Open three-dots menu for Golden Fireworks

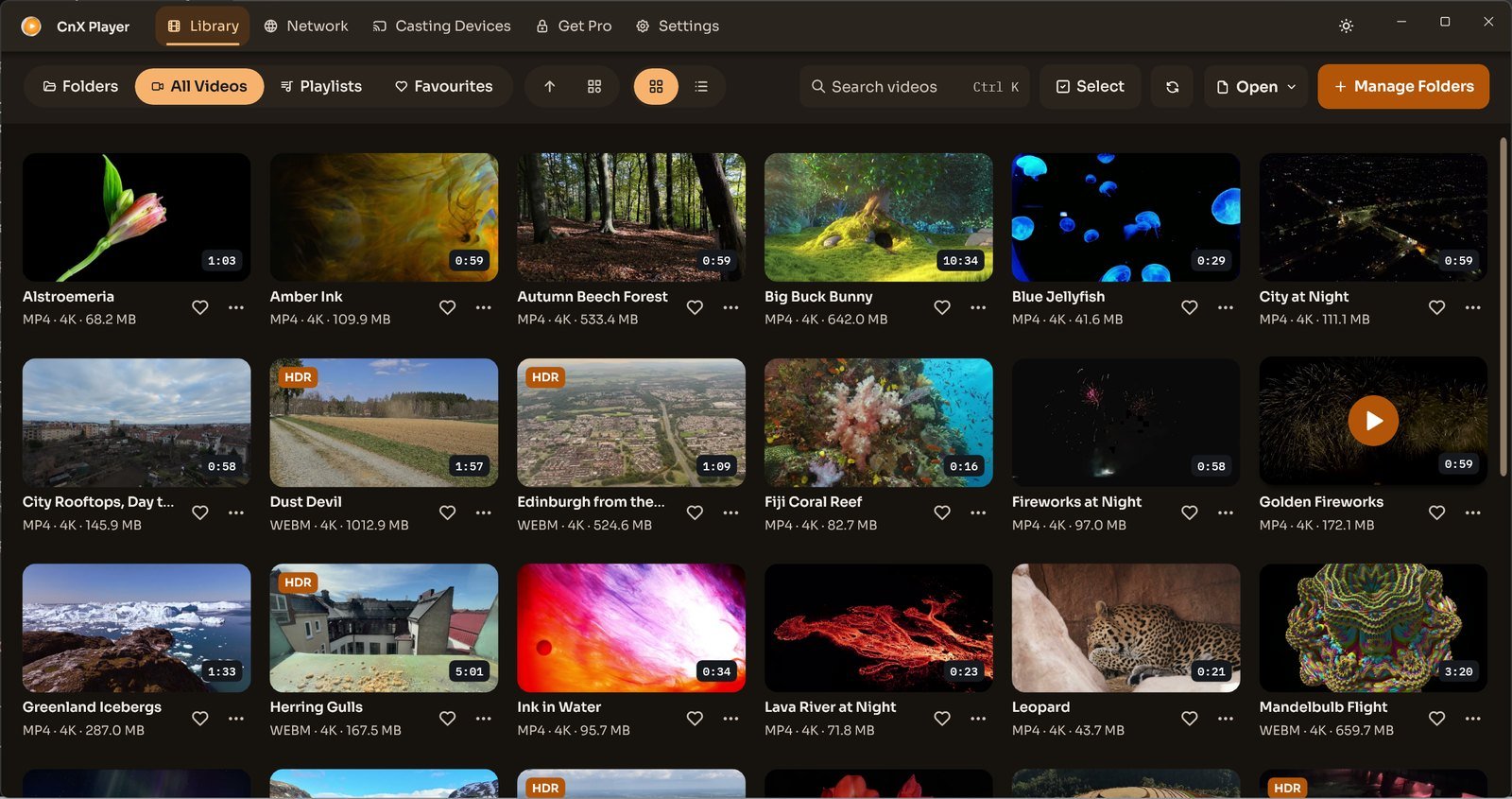click(x=1473, y=512)
